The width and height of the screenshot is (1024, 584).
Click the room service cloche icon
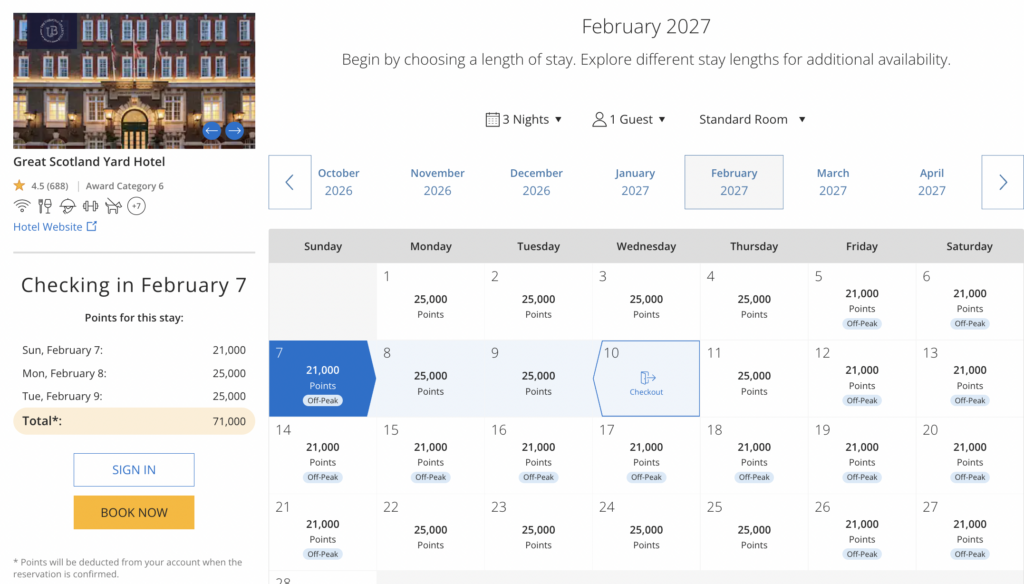68,206
